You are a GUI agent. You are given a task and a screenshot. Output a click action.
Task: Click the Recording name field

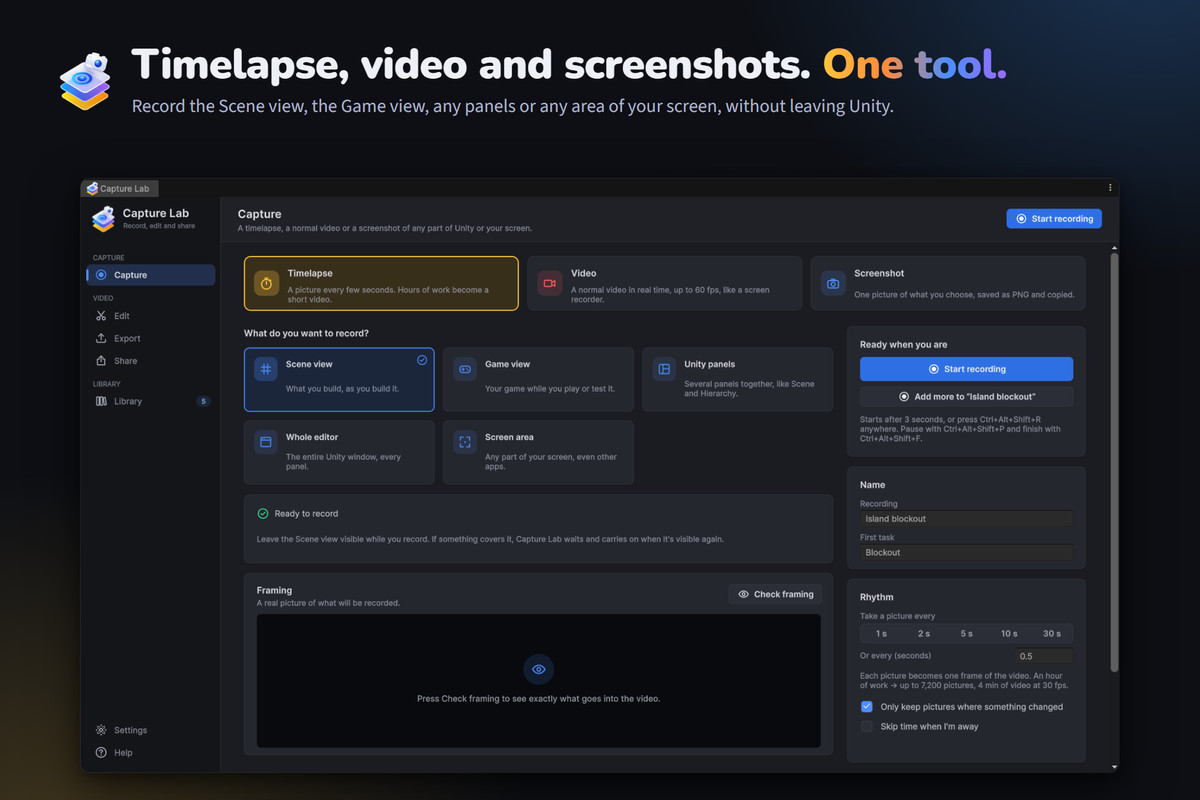tap(966, 519)
